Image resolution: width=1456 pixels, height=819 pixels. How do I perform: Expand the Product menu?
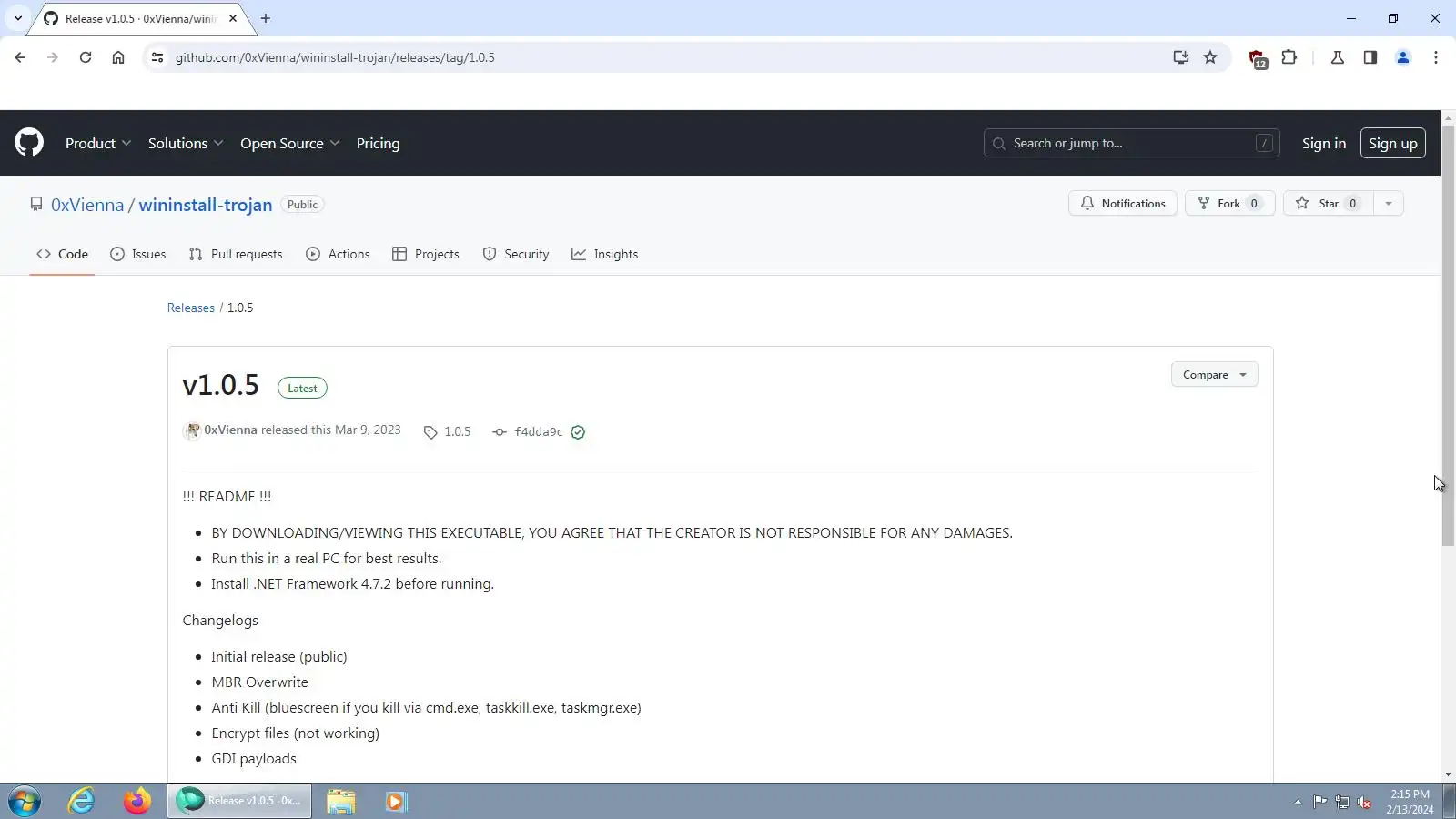tap(98, 143)
